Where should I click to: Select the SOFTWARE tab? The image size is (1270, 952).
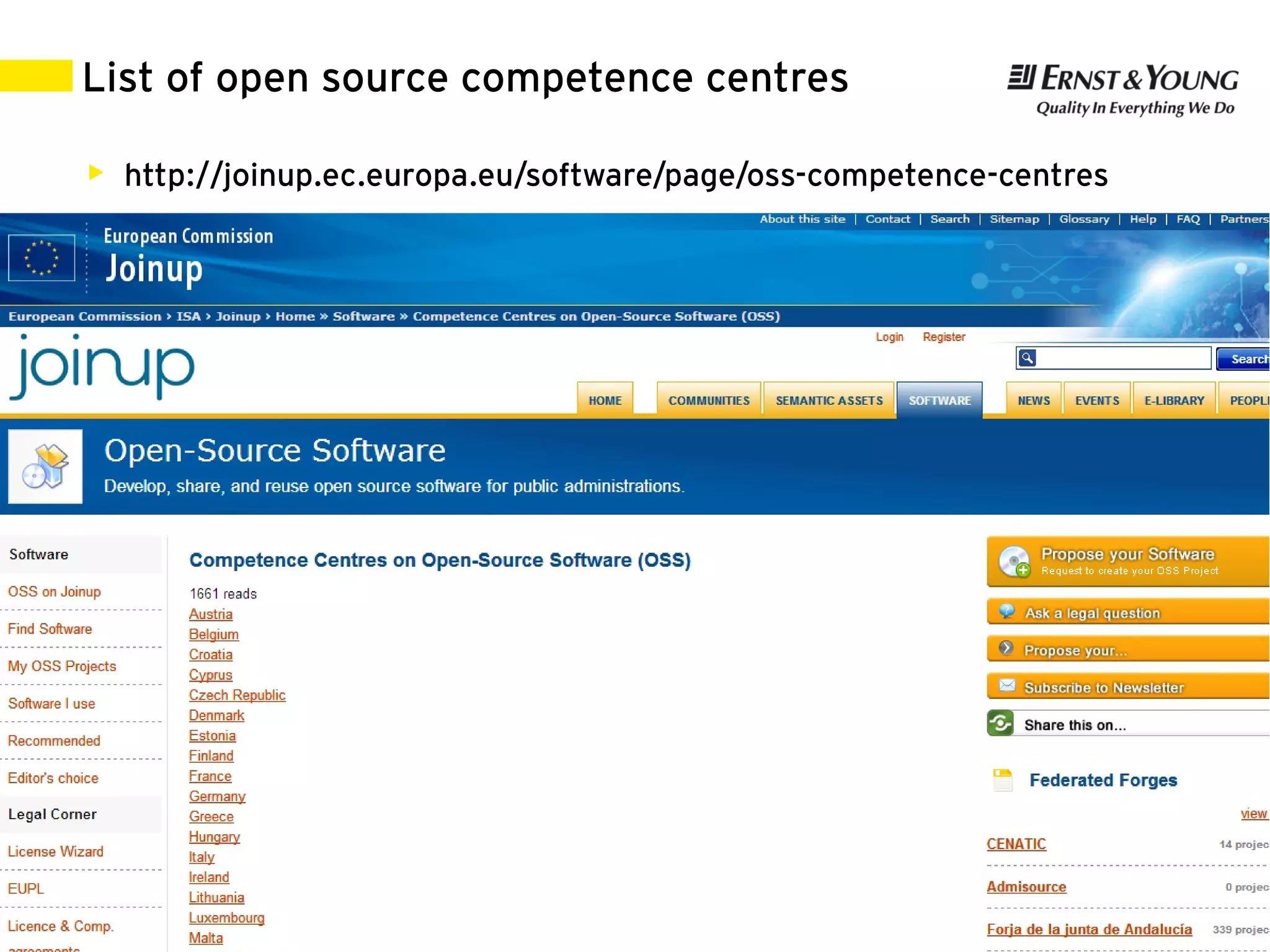(939, 400)
